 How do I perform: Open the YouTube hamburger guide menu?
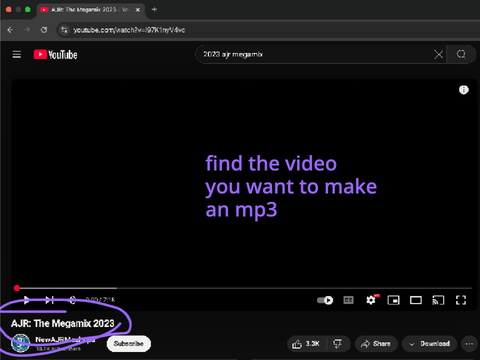click(17, 54)
